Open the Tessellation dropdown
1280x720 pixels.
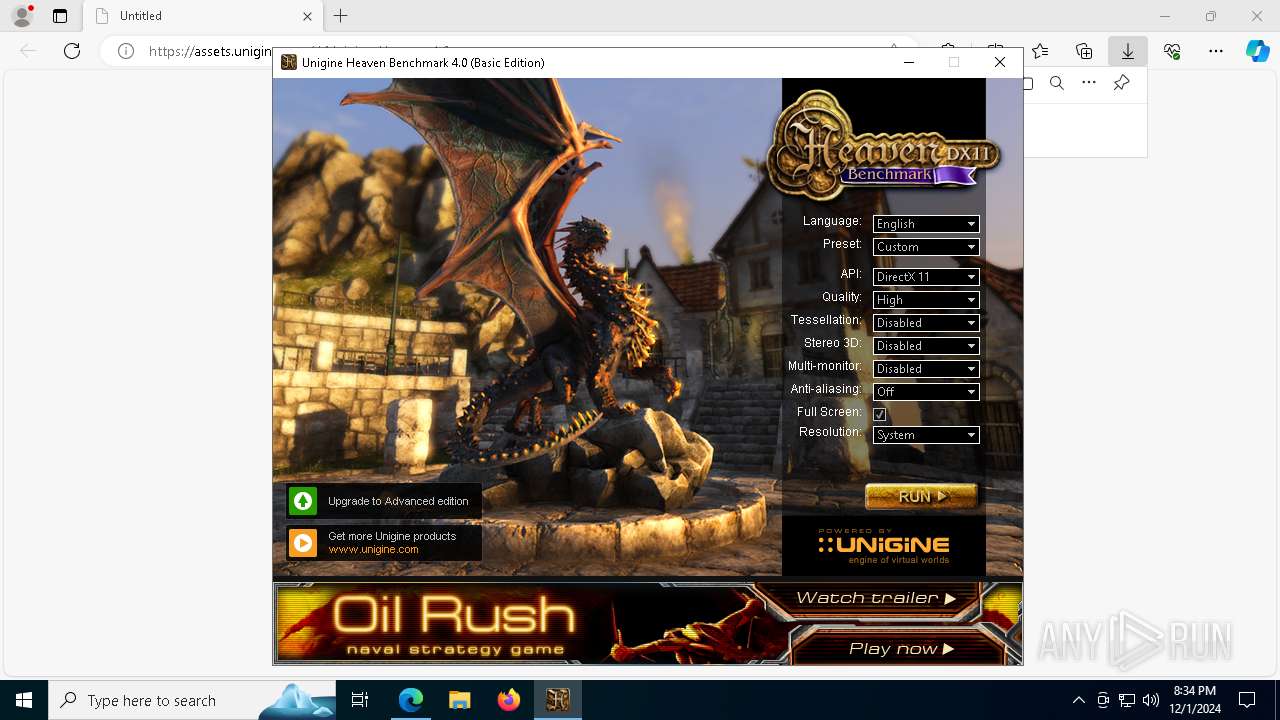point(925,323)
